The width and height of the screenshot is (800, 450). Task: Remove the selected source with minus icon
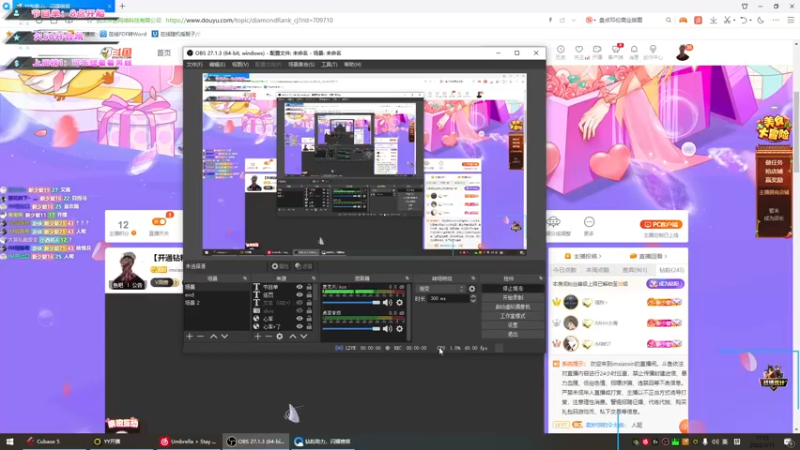pos(268,336)
